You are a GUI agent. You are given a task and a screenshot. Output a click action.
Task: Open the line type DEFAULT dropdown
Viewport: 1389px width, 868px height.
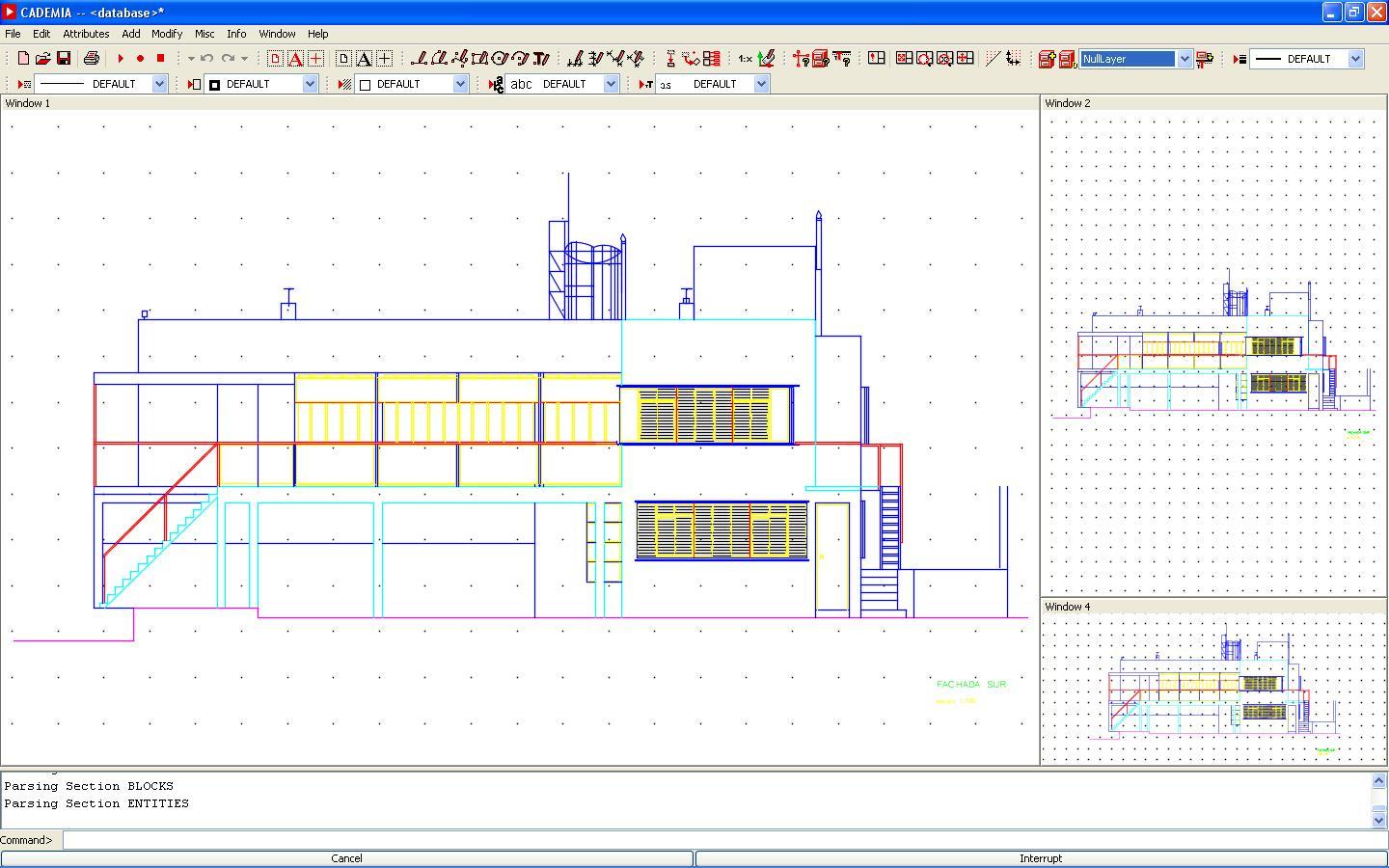tap(160, 84)
